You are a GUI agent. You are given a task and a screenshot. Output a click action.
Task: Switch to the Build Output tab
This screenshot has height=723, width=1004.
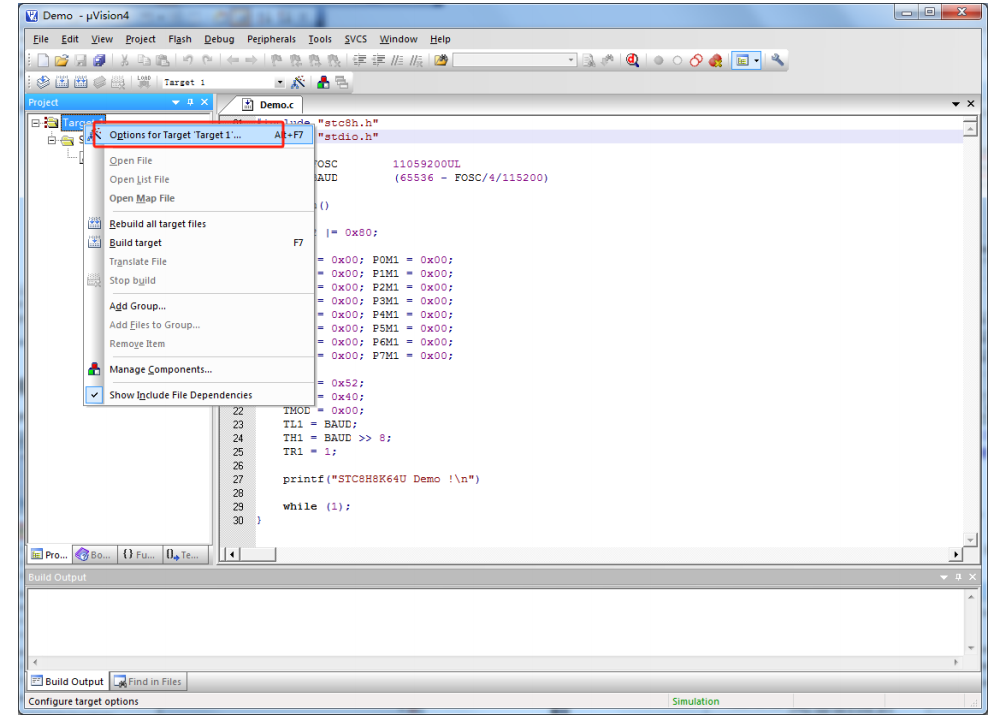[67, 681]
